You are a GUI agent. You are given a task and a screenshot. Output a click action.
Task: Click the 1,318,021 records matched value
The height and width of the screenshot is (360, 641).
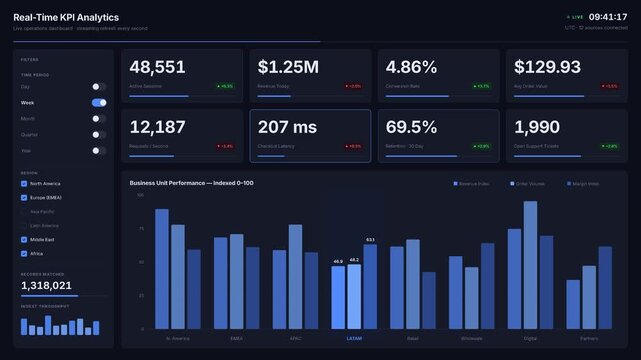point(46,286)
